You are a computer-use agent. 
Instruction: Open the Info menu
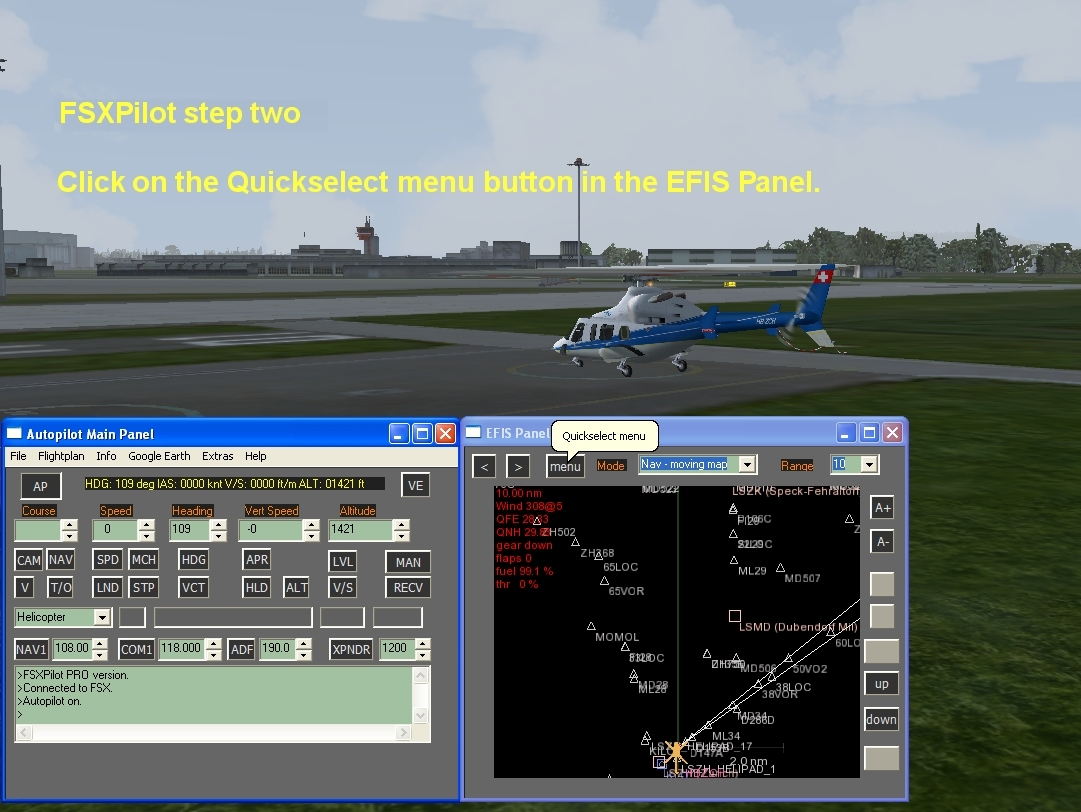pos(106,456)
